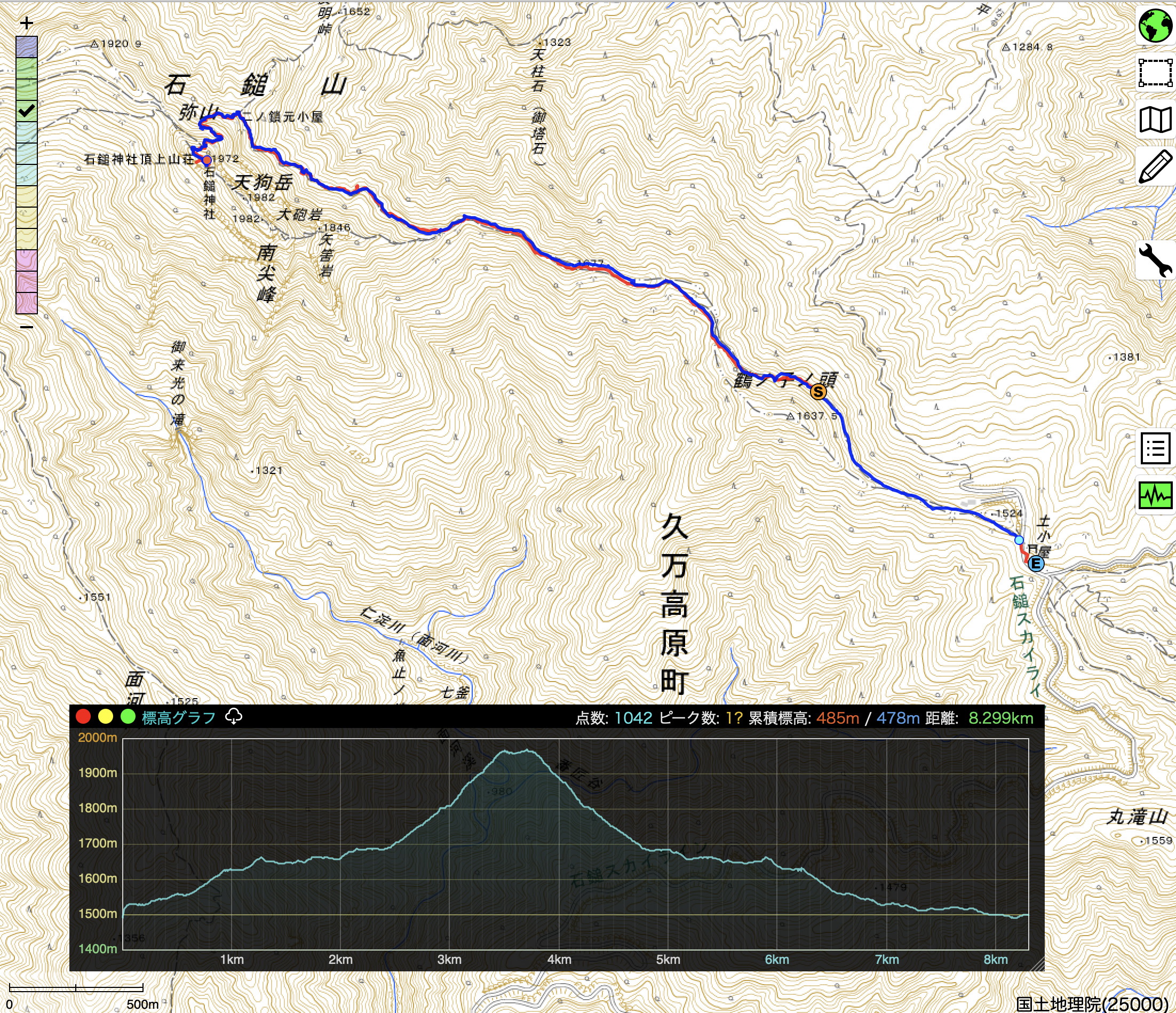Click the cloud download icon

pyautogui.click(x=233, y=717)
